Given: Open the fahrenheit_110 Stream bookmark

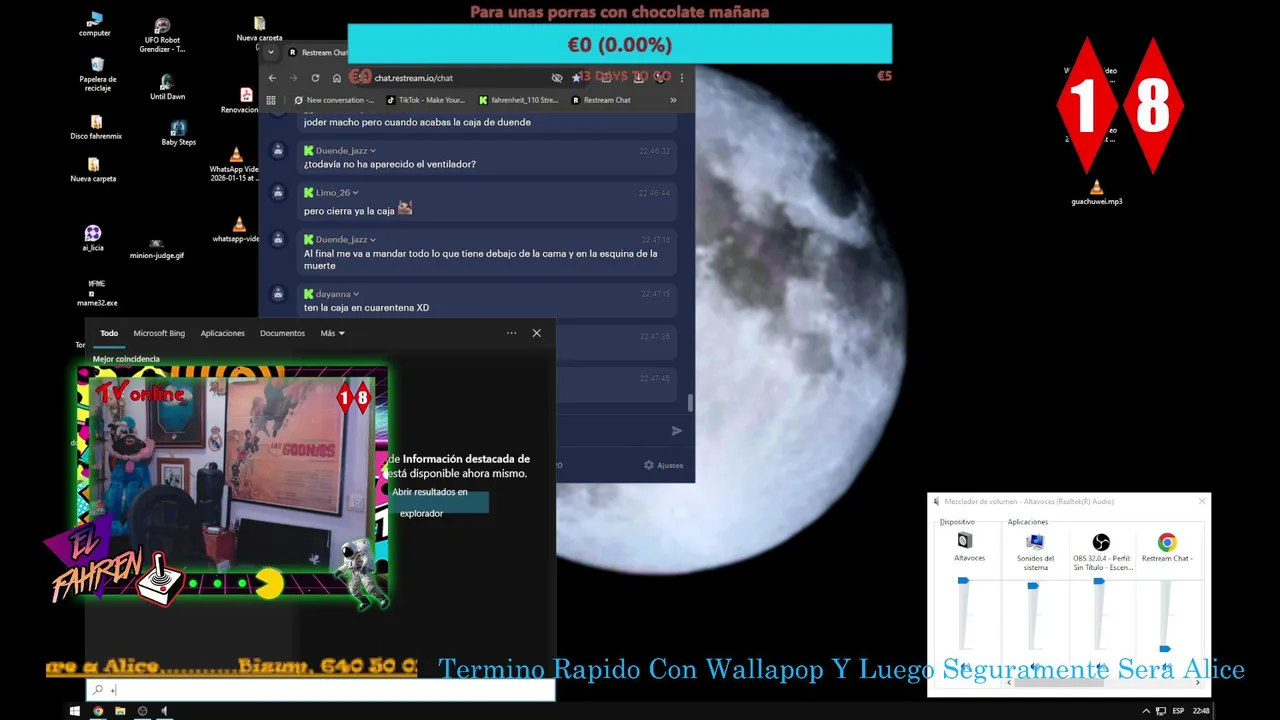Looking at the screenshot, I should tap(518, 100).
